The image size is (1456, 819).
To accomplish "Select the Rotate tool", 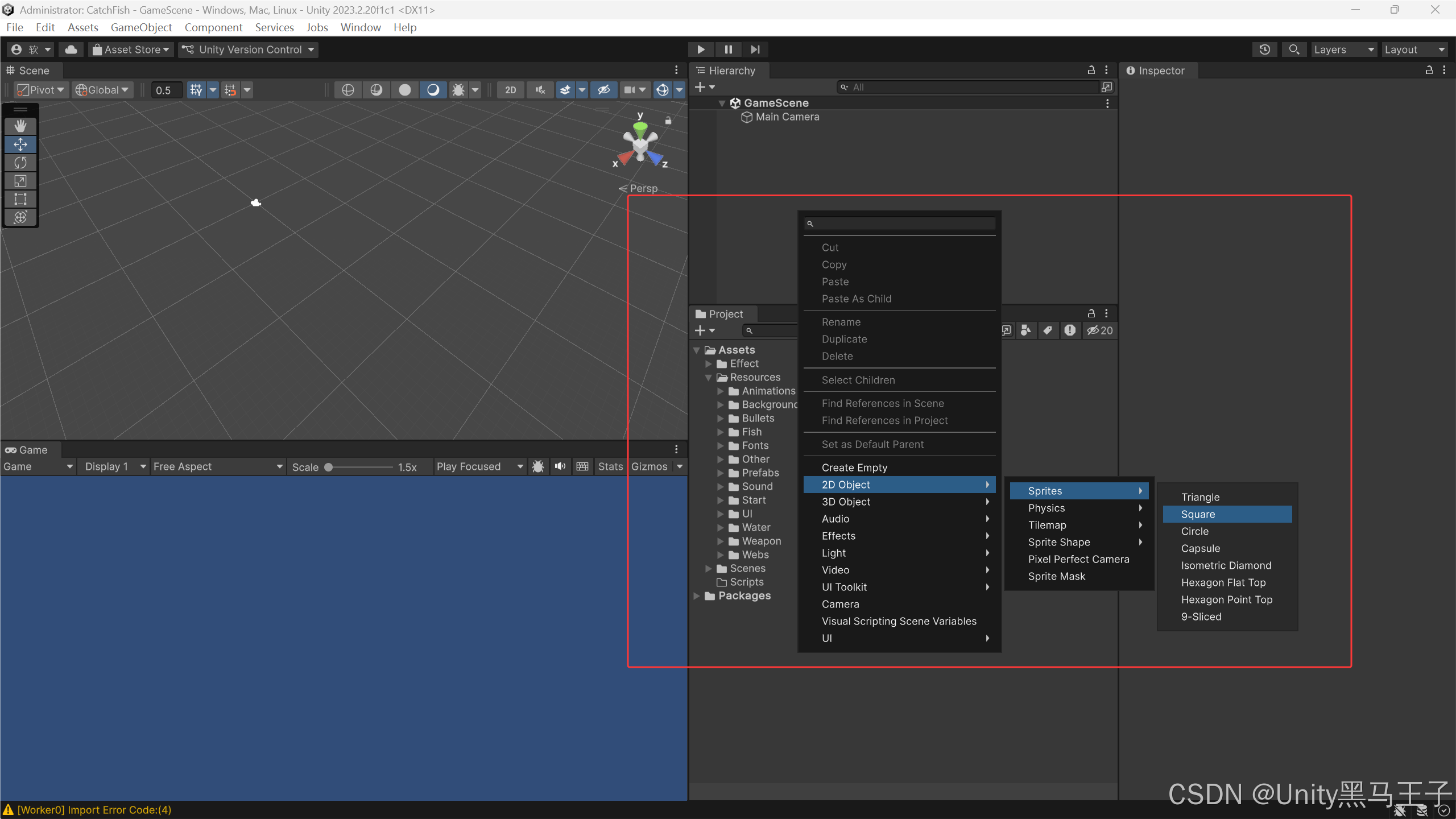I will pyautogui.click(x=20, y=163).
